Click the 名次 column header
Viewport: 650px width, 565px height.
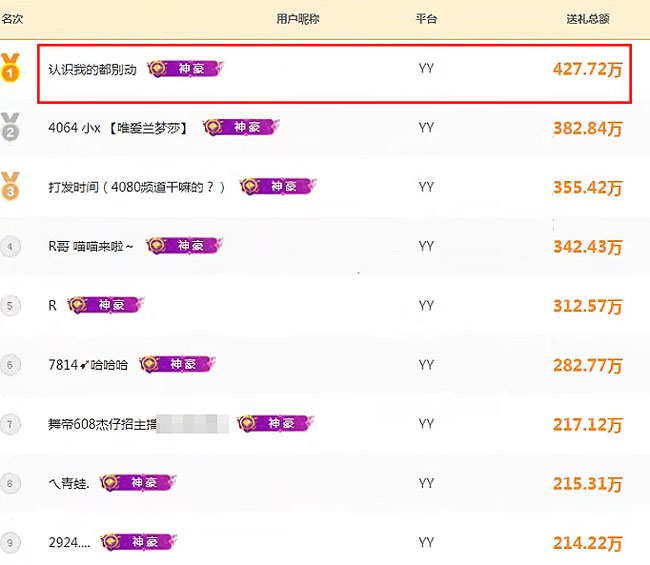(12, 19)
